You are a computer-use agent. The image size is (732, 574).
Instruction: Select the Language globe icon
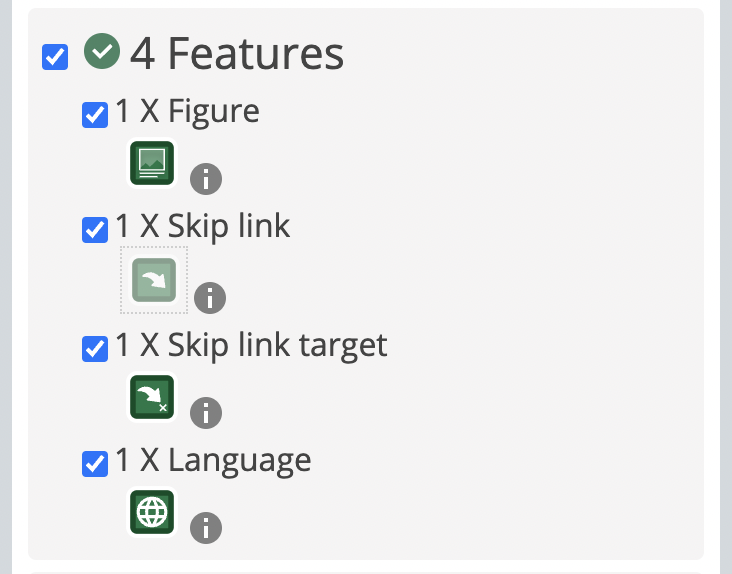click(152, 512)
